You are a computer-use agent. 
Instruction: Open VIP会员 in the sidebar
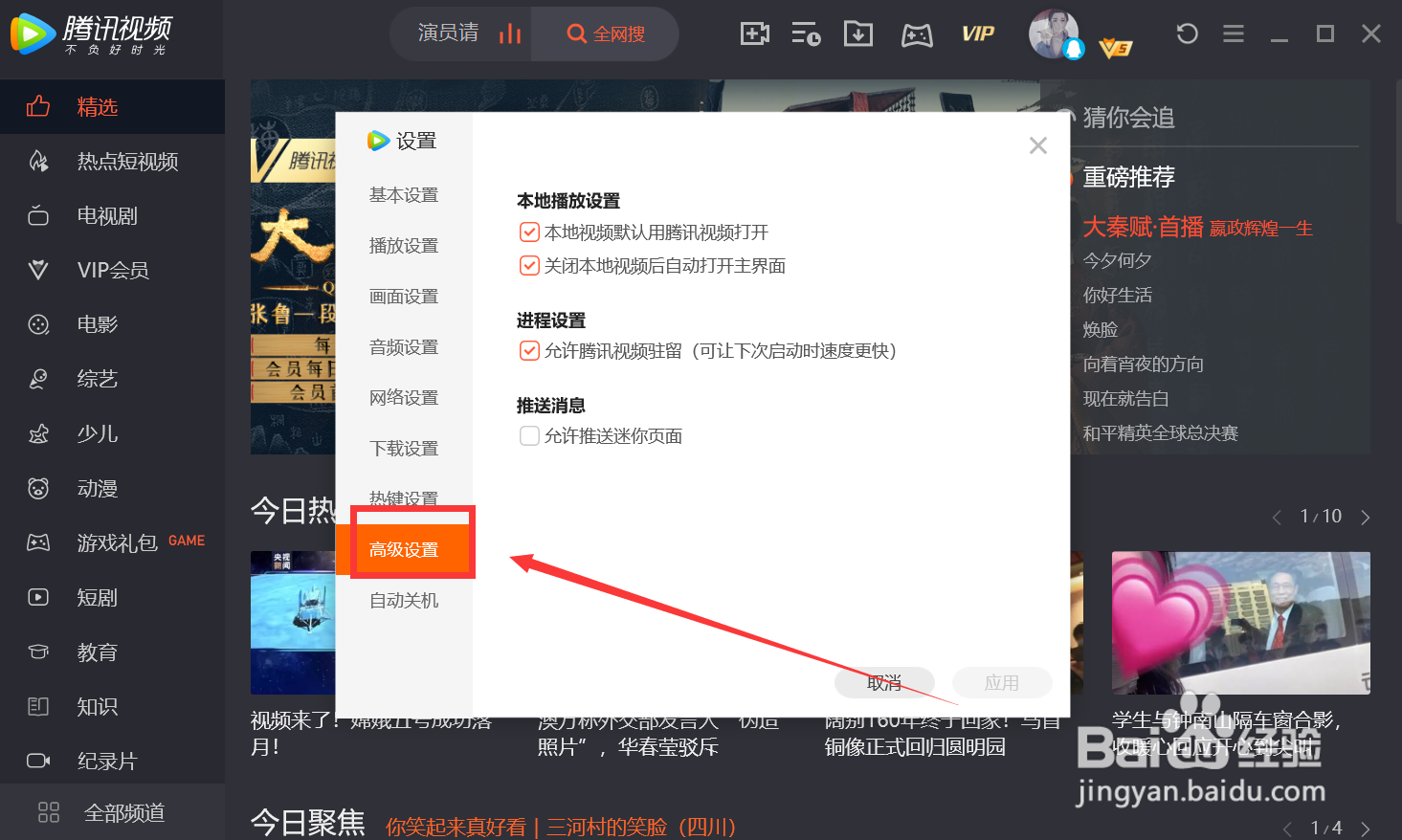112,270
